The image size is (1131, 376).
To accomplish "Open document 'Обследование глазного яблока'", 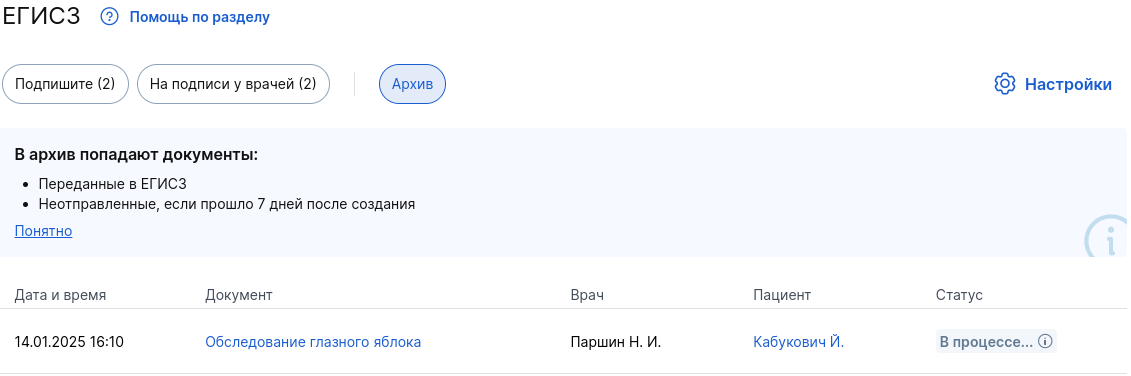I will (313, 342).
